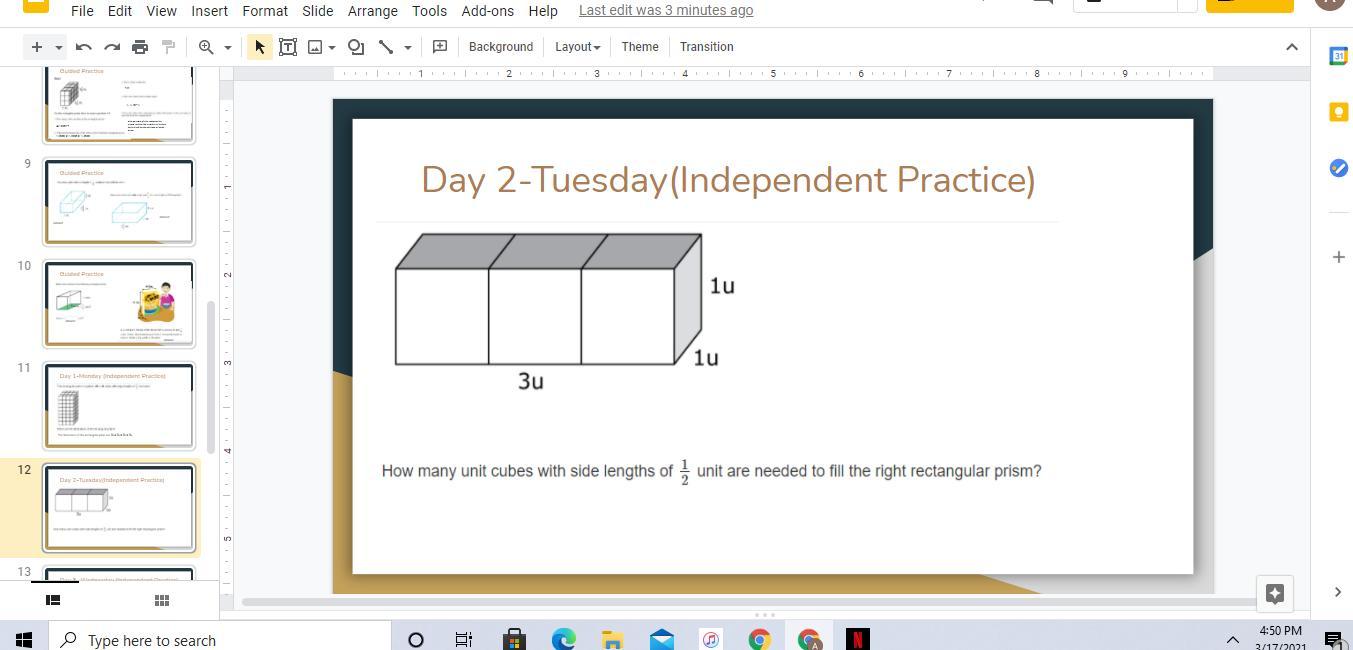Open the Mail app from the taskbar
This screenshot has width=1353, height=650.
tap(661, 640)
